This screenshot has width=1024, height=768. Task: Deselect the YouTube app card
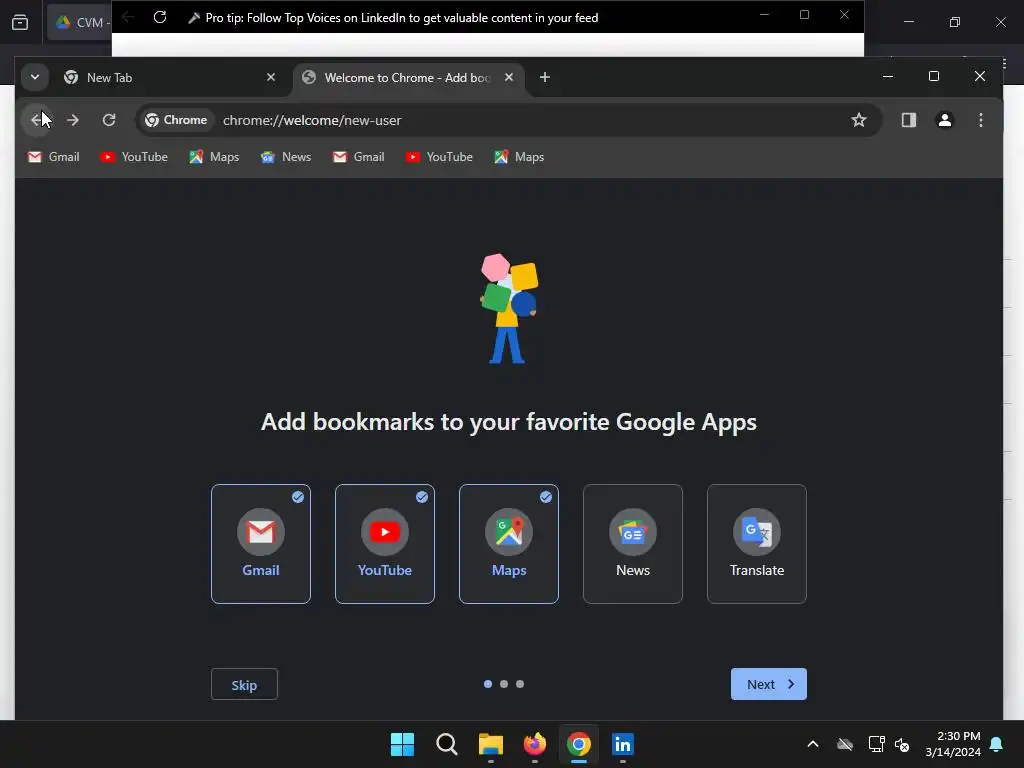(385, 544)
